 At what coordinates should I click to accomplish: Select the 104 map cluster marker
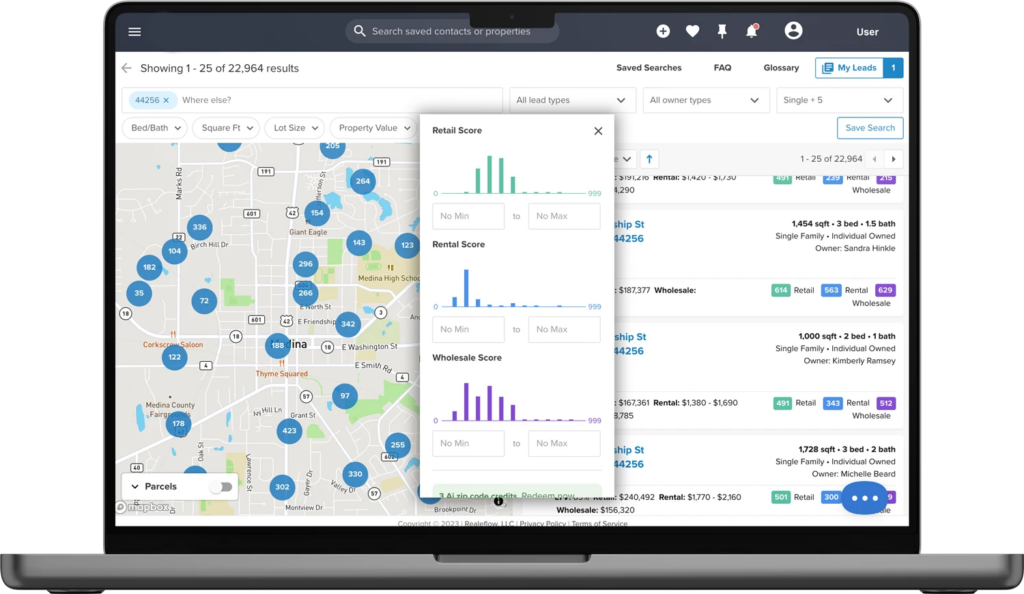tap(174, 251)
